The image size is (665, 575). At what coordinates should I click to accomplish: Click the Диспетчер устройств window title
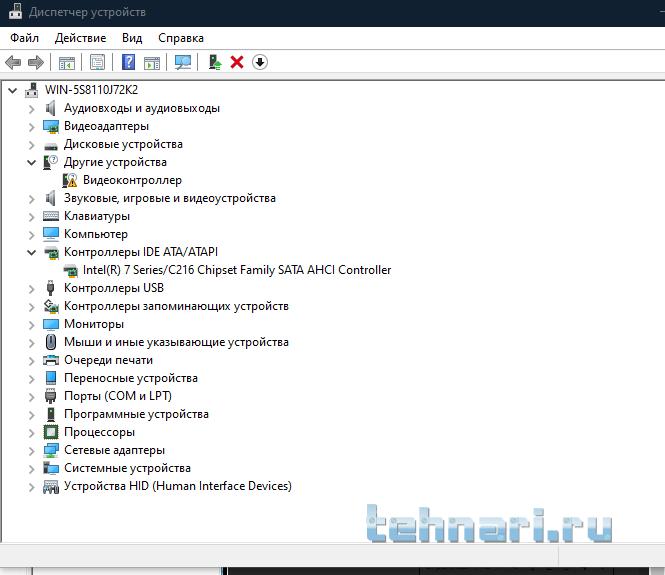87,12
